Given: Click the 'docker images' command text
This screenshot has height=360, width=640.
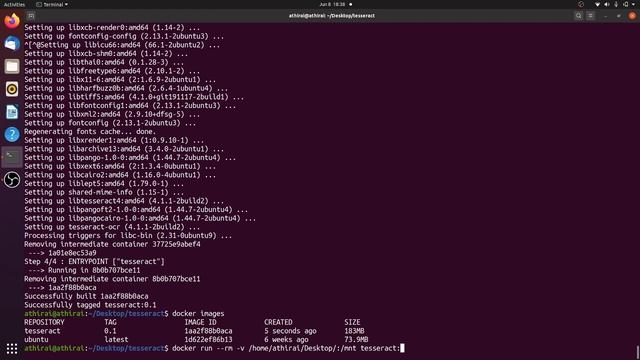Looking at the screenshot, I should point(198,313).
